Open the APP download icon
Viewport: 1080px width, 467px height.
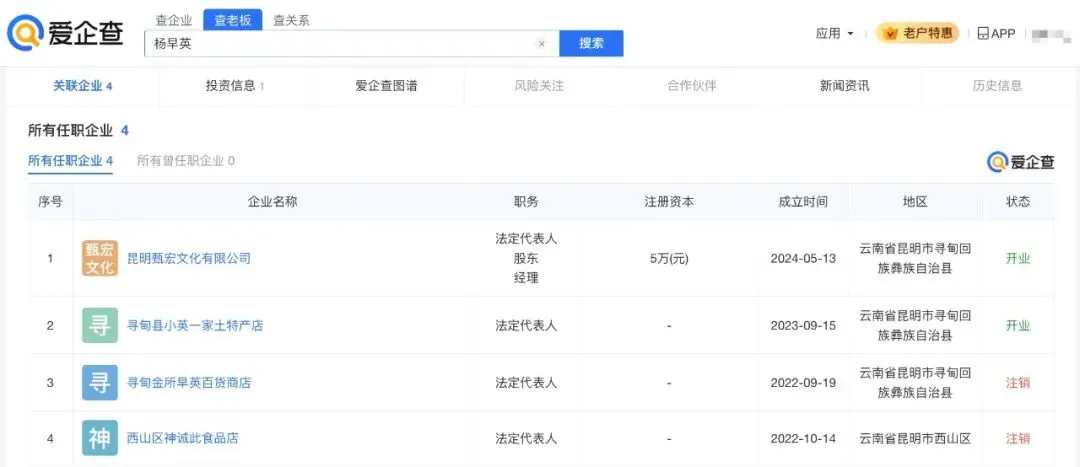[995, 33]
